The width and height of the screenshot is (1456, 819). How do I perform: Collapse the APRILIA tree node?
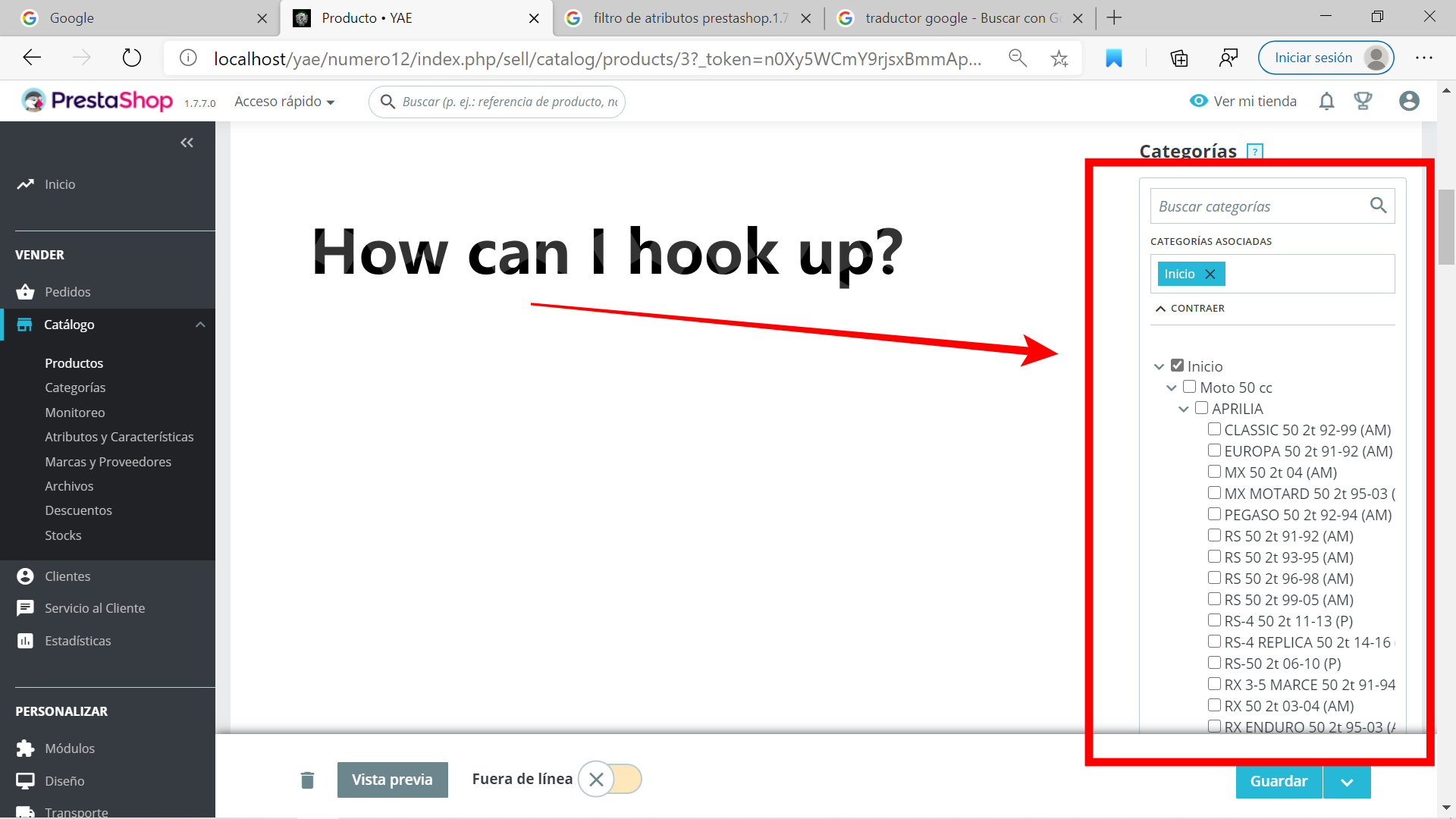pos(1183,409)
